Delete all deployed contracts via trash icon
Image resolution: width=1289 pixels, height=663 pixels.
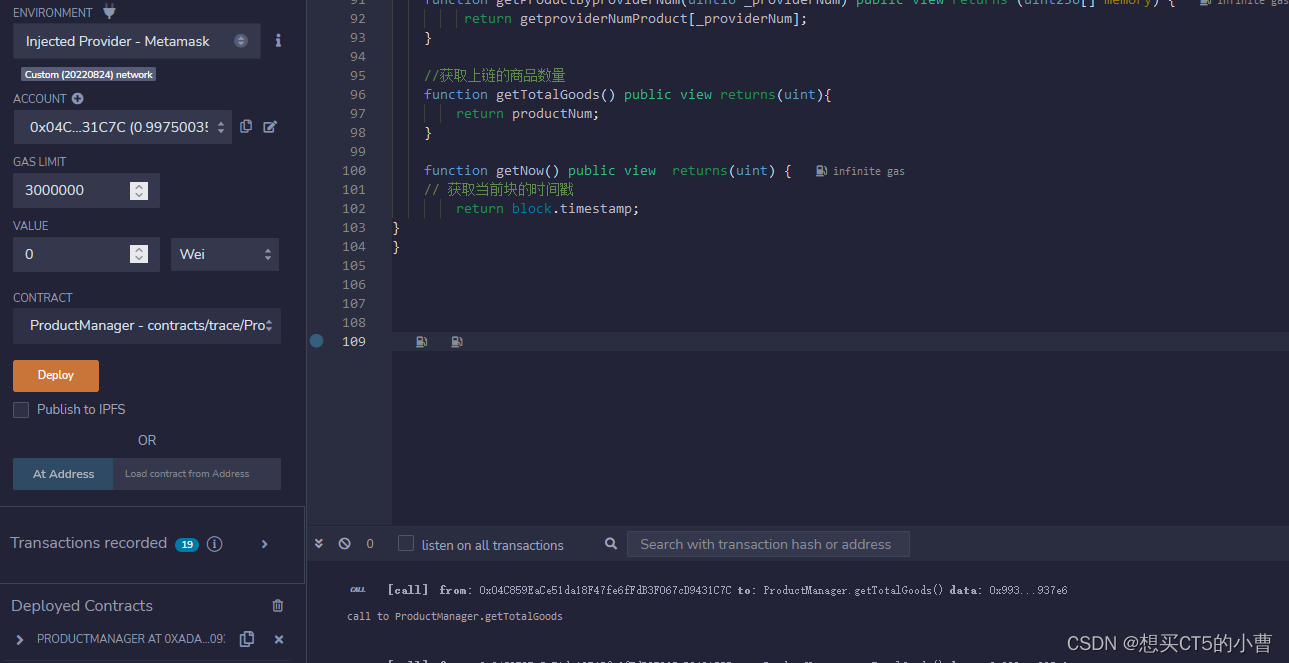(x=277, y=605)
